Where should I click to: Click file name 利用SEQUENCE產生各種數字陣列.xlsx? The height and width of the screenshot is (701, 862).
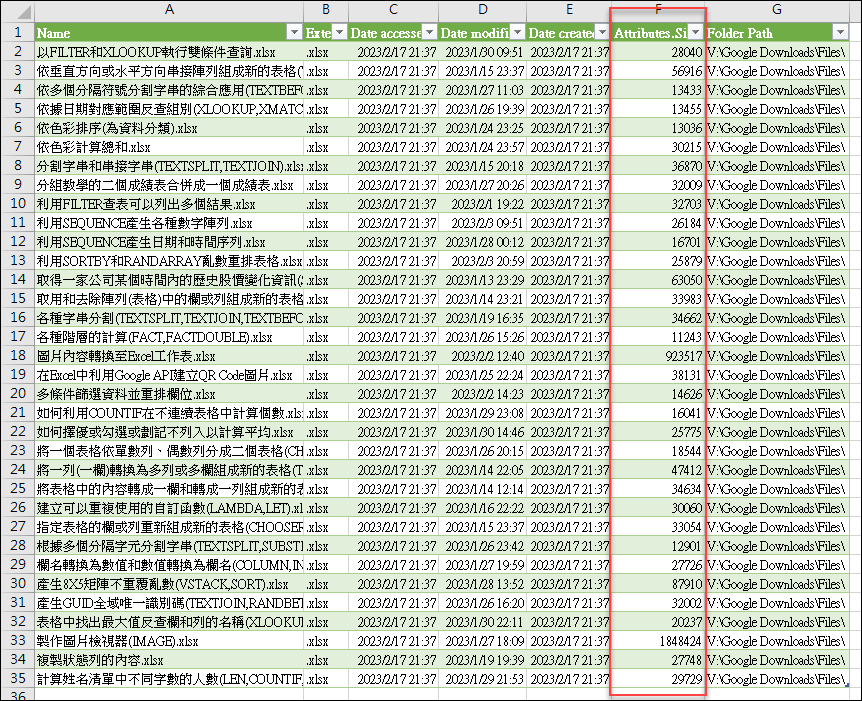point(145,223)
